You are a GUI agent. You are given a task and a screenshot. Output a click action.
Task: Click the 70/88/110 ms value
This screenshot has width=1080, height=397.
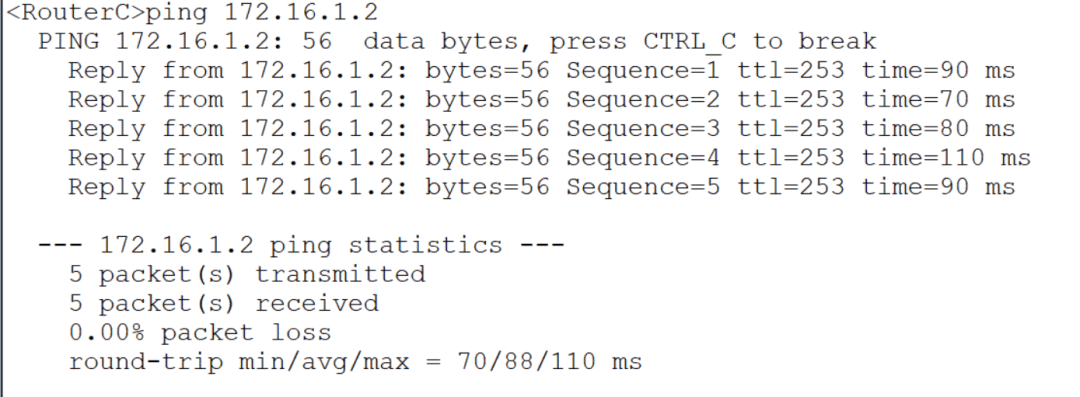[550, 361]
